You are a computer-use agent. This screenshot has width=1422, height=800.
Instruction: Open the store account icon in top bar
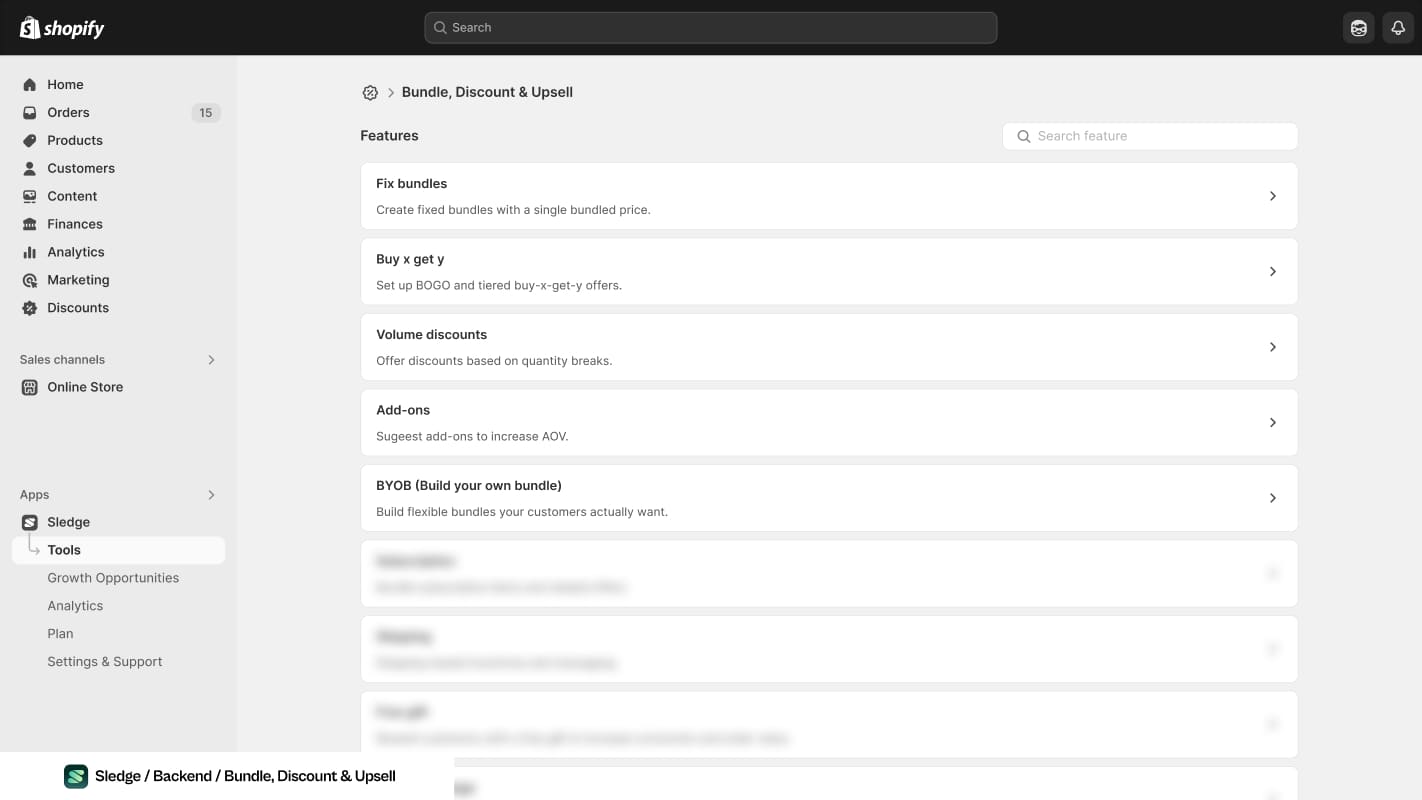pyautogui.click(x=1358, y=28)
